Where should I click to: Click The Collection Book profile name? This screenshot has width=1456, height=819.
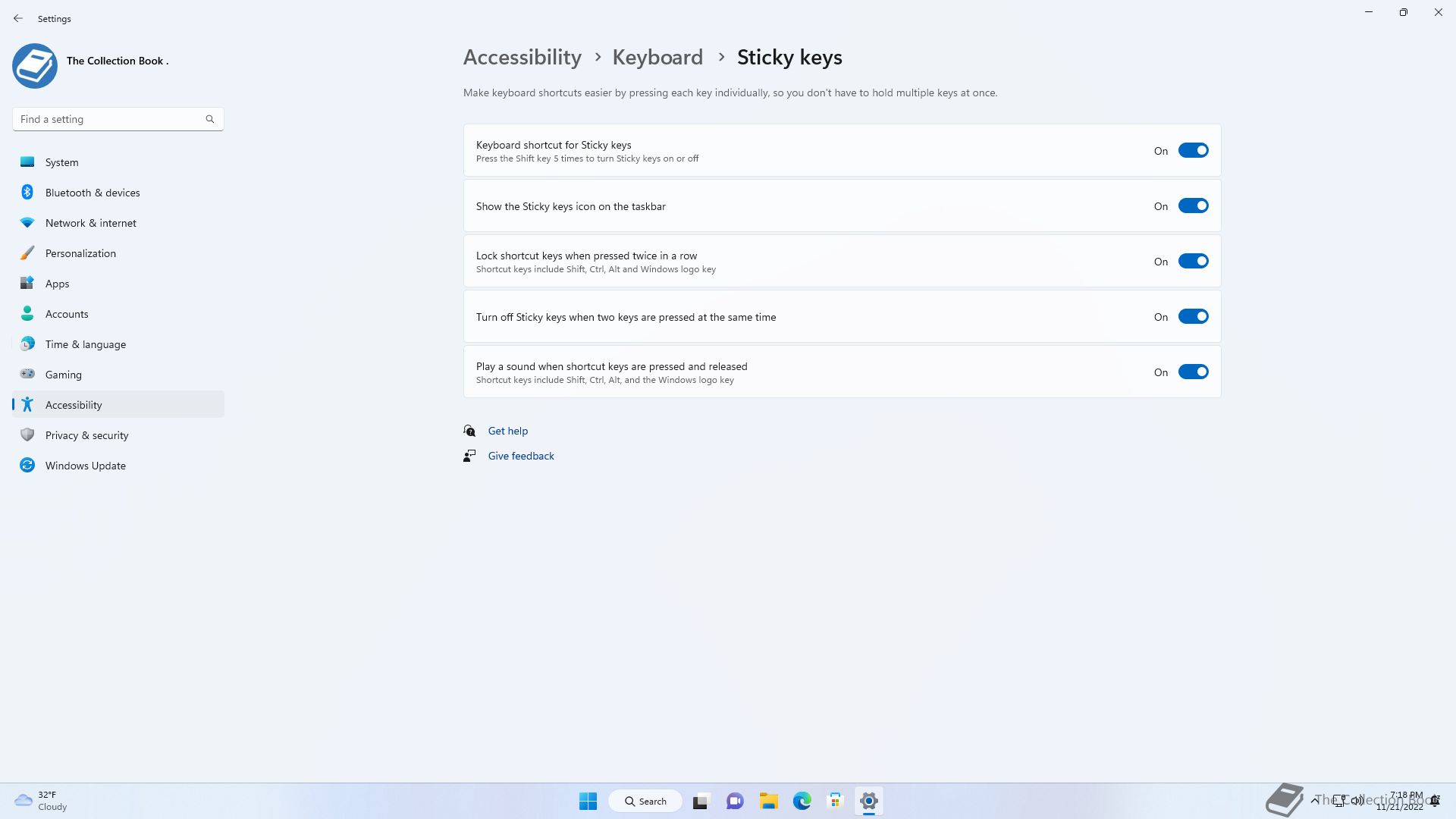click(118, 61)
